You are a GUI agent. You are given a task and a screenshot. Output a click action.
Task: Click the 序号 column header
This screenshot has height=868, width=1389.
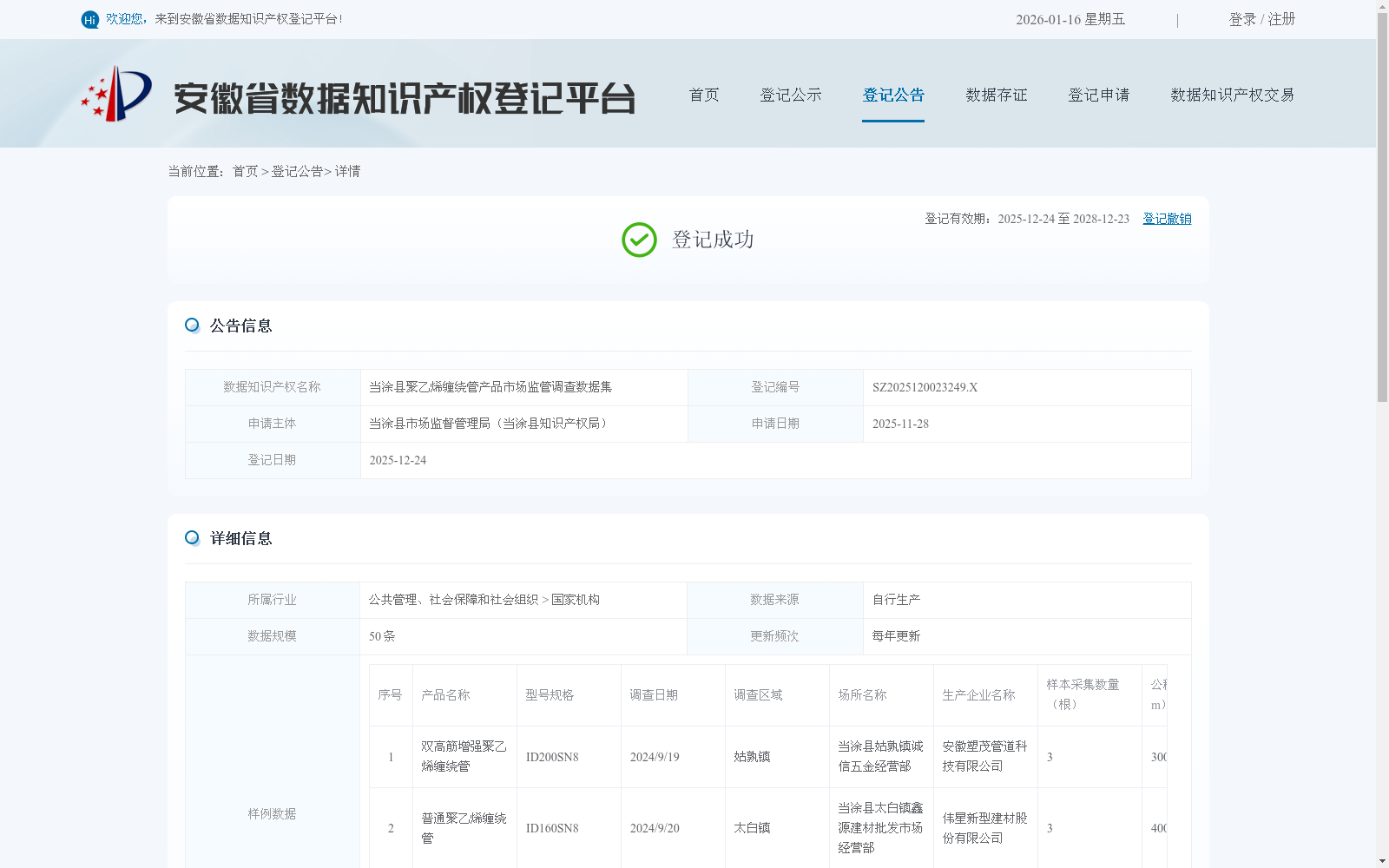390,695
